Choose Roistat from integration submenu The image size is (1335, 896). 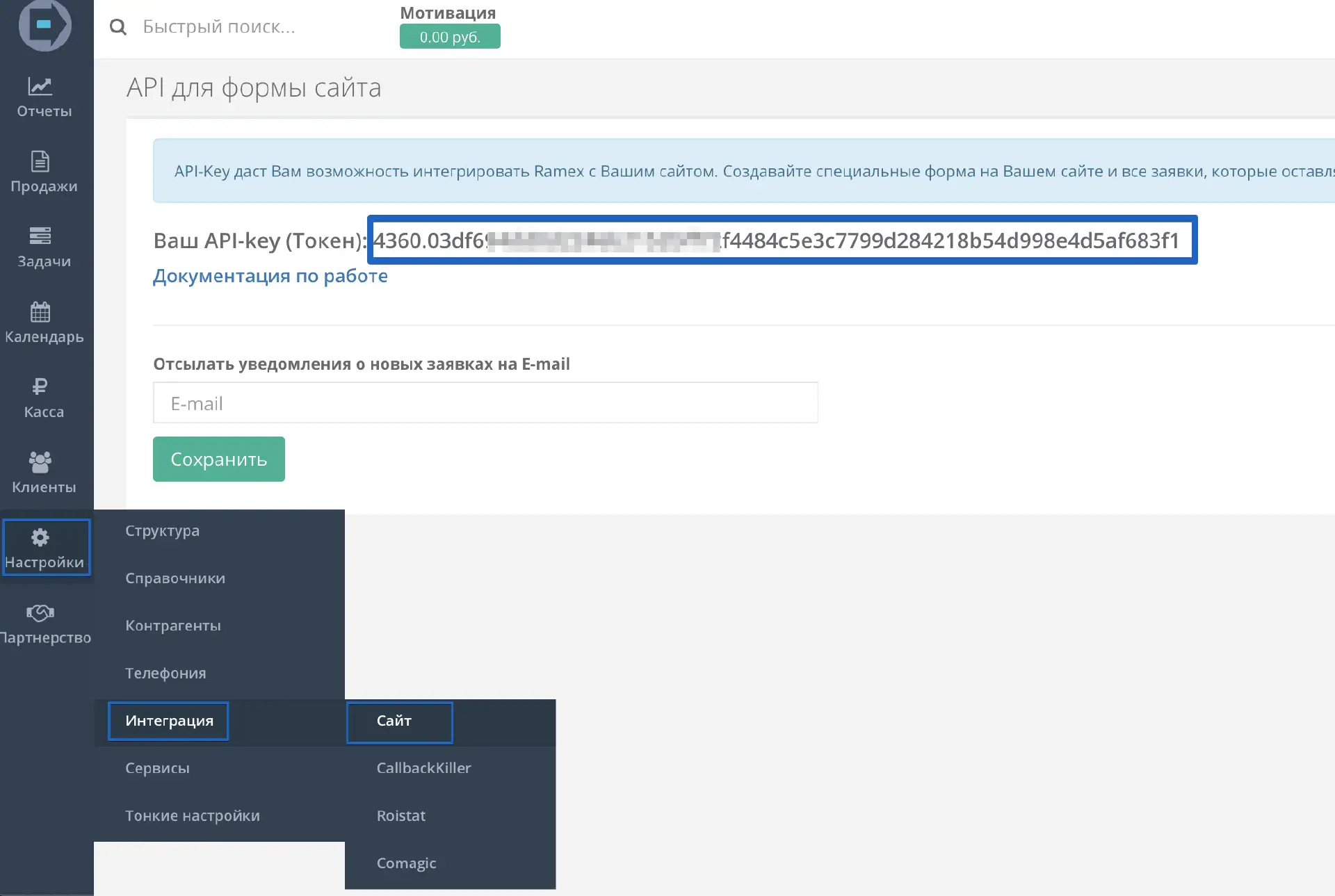[x=400, y=816]
